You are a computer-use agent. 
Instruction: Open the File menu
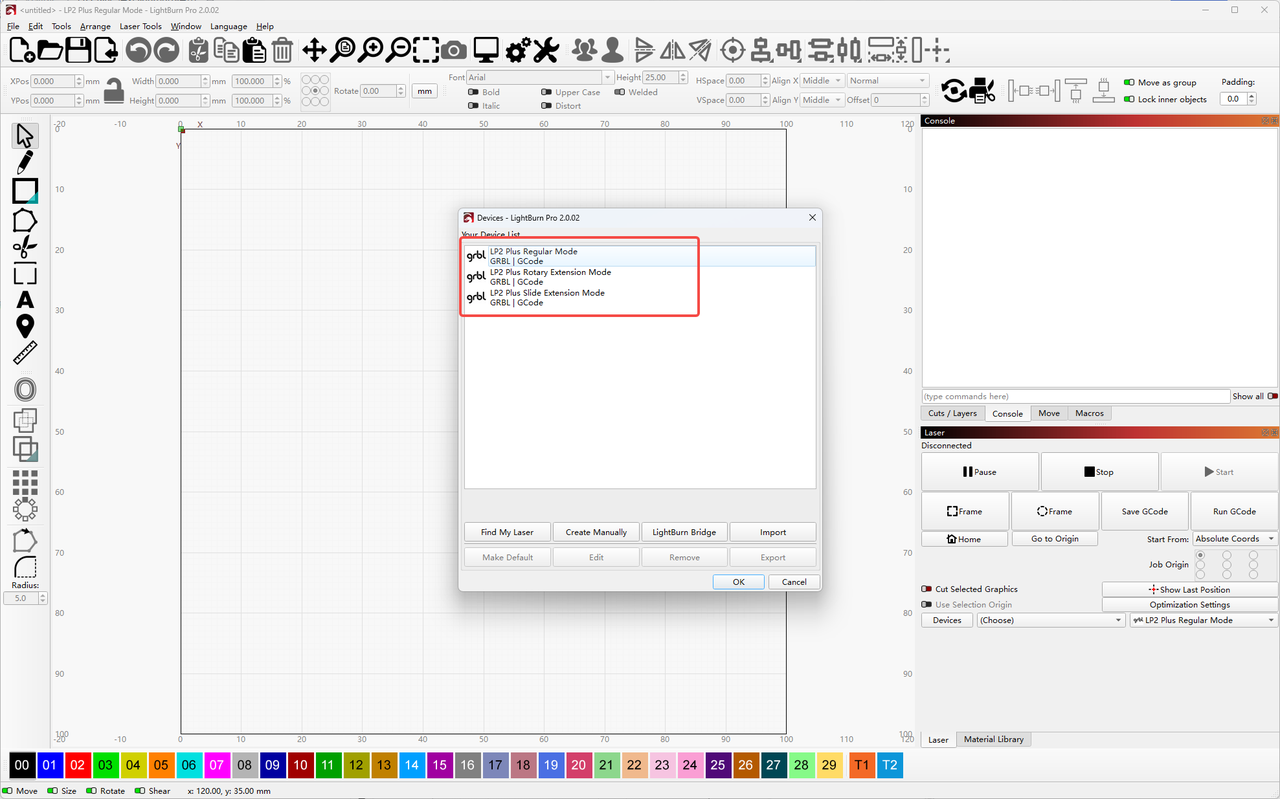pyautogui.click(x=13, y=26)
